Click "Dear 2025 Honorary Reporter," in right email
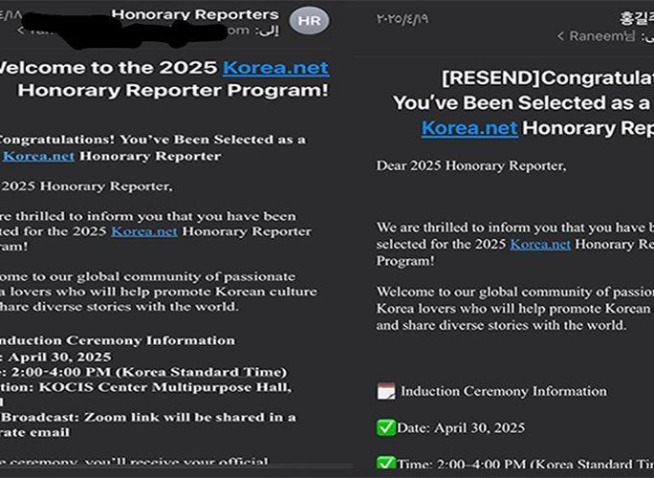Viewport: 654px width, 478px height. pyautogui.click(x=471, y=166)
